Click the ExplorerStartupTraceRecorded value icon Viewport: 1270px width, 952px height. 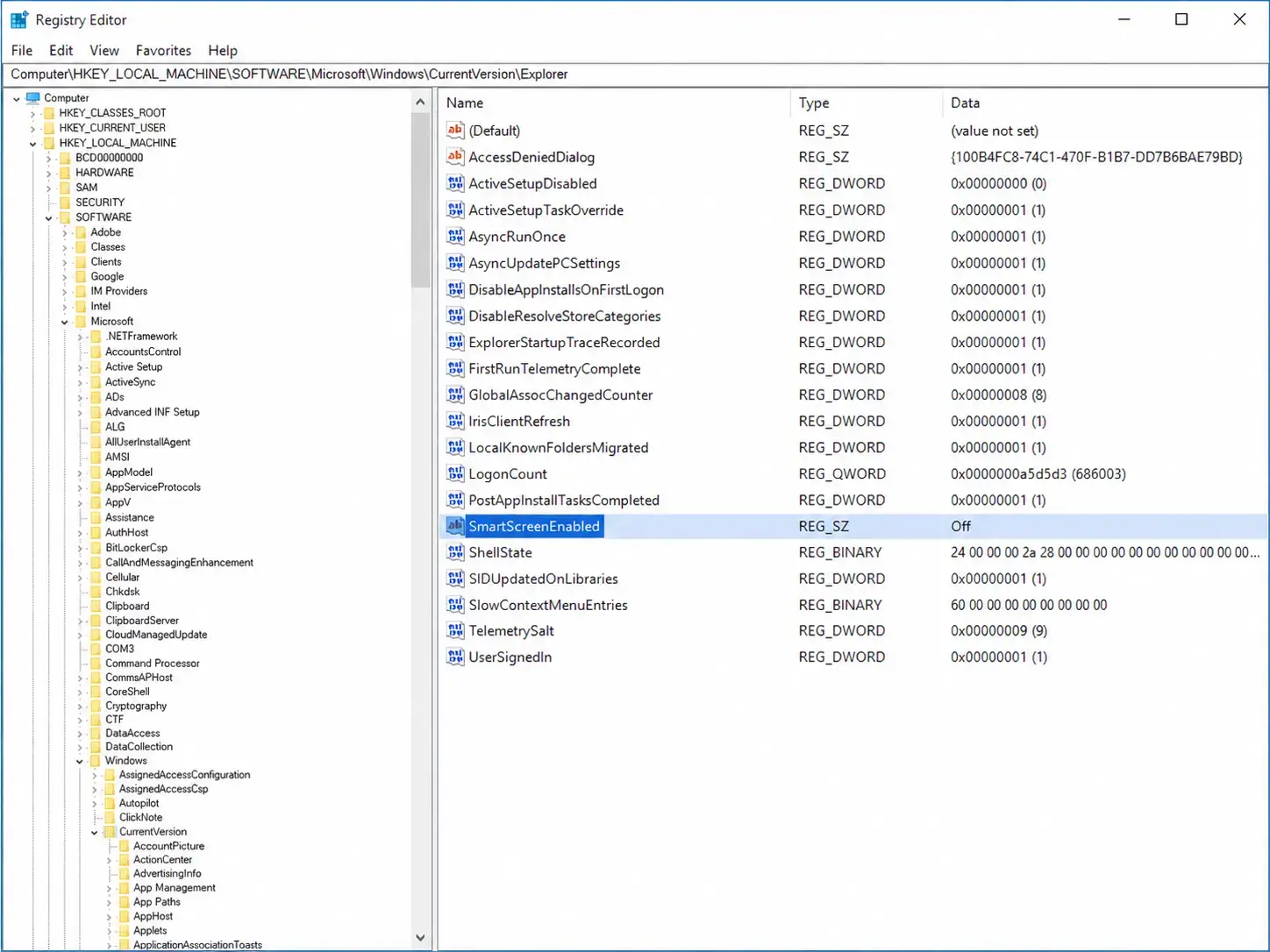[x=455, y=342]
